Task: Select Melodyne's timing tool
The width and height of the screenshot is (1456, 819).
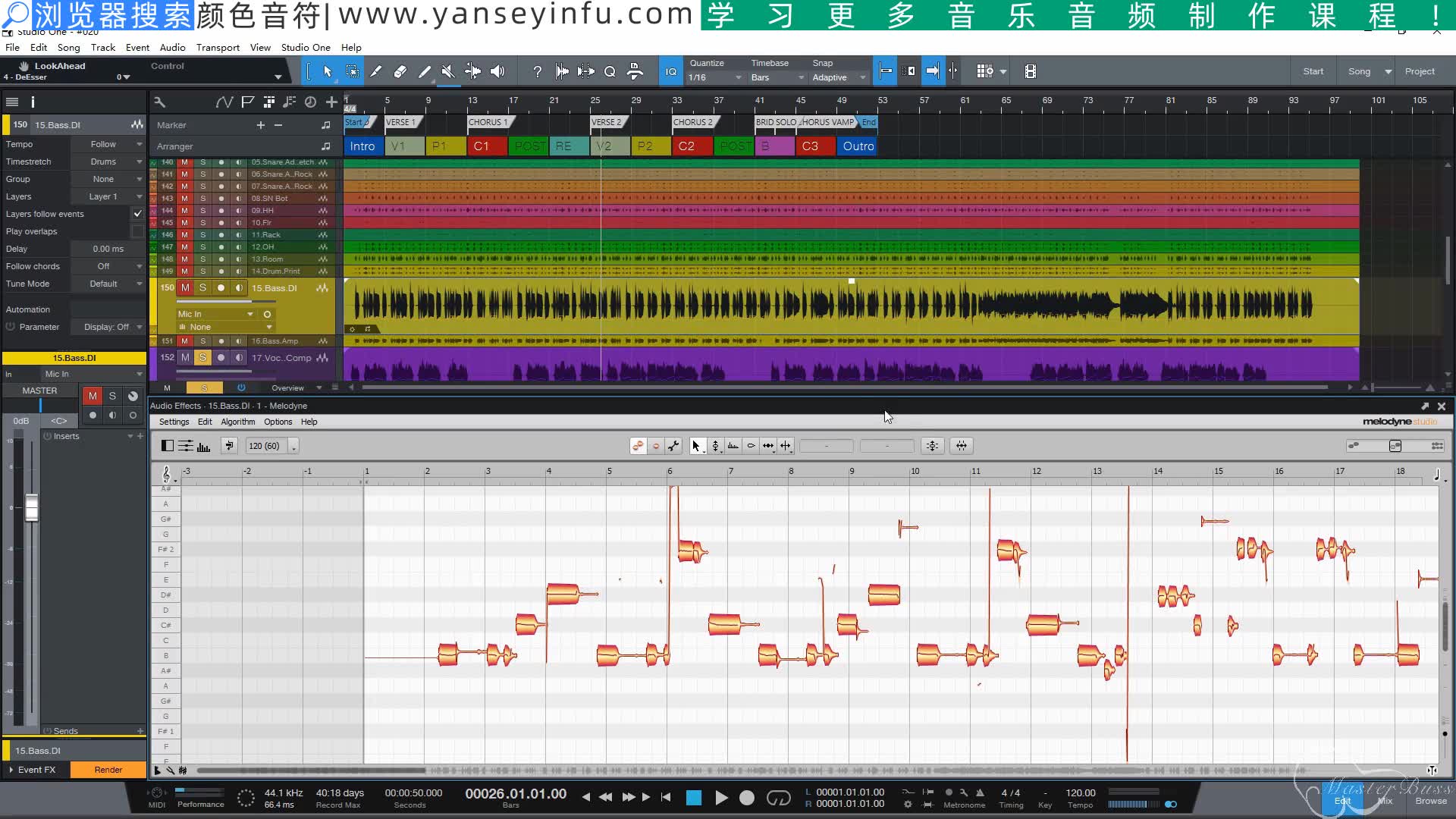Action: tap(768, 446)
